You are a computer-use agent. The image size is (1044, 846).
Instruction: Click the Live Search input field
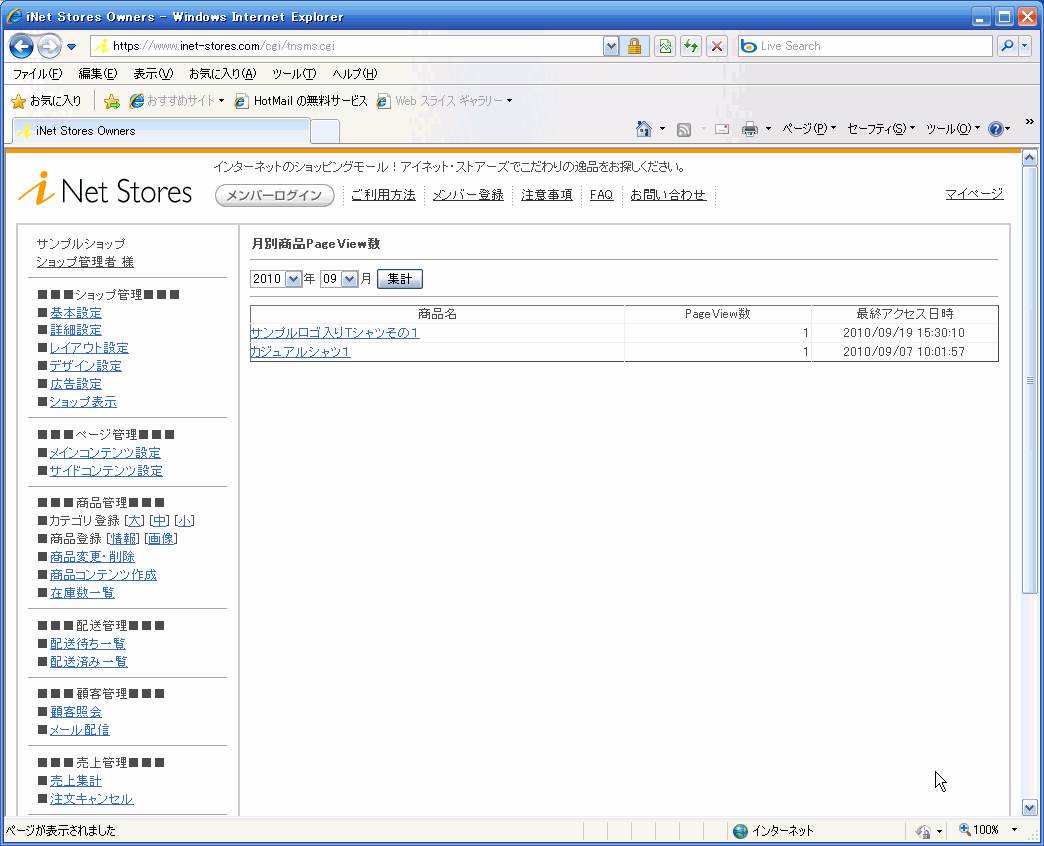[870, 46]
